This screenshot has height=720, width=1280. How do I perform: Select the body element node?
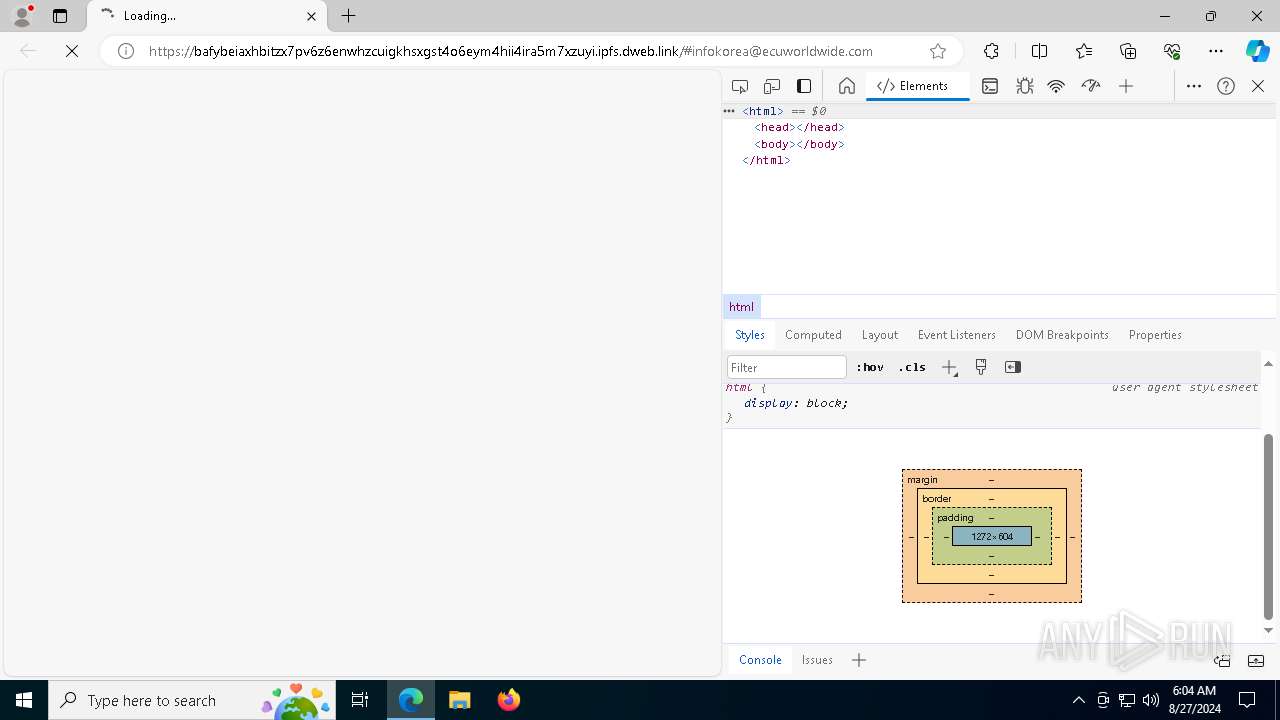[799, 144]
